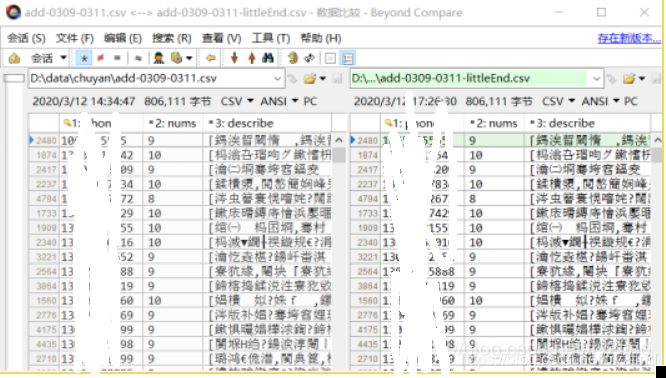Click the left pane scroll-up arrow
Viewport: 666px width, 378px height.
tap(339, 140)
